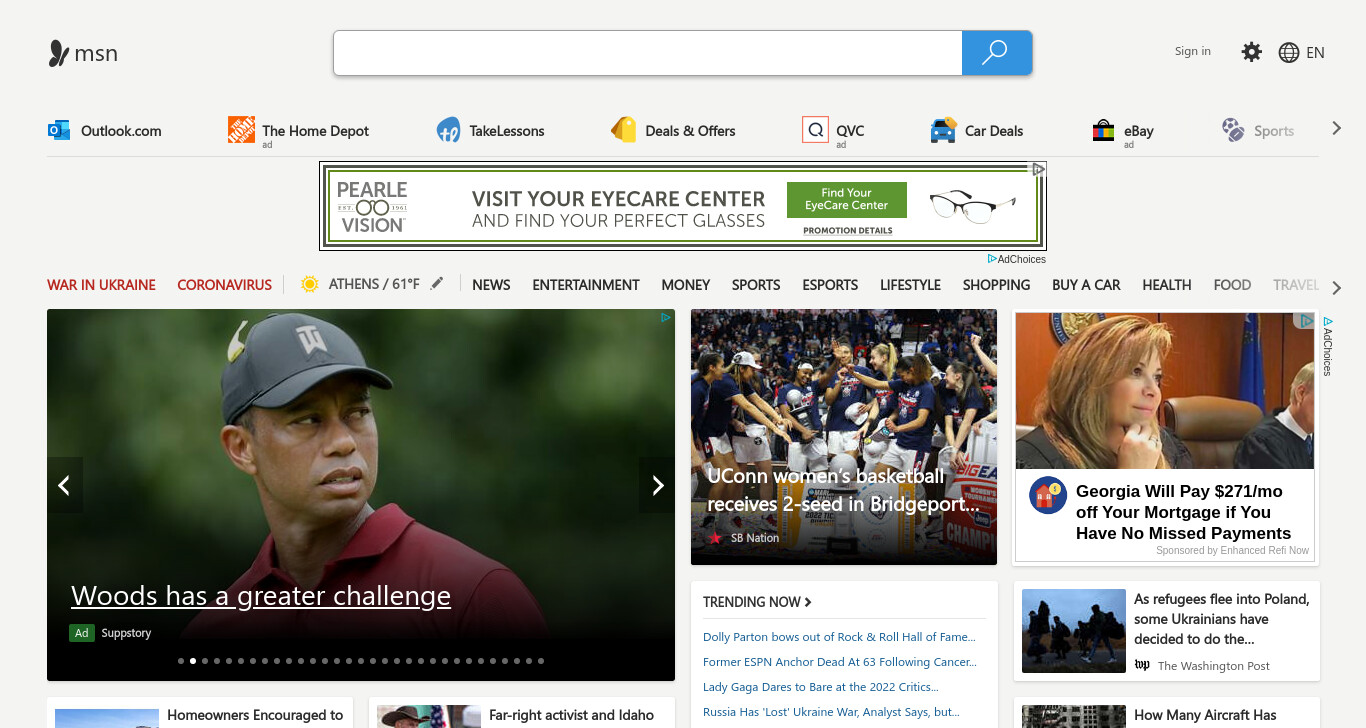Click the MSN butterfly logo
Image resolution: width=1366 pixels, height=728 pixels.
pos(59,53)
